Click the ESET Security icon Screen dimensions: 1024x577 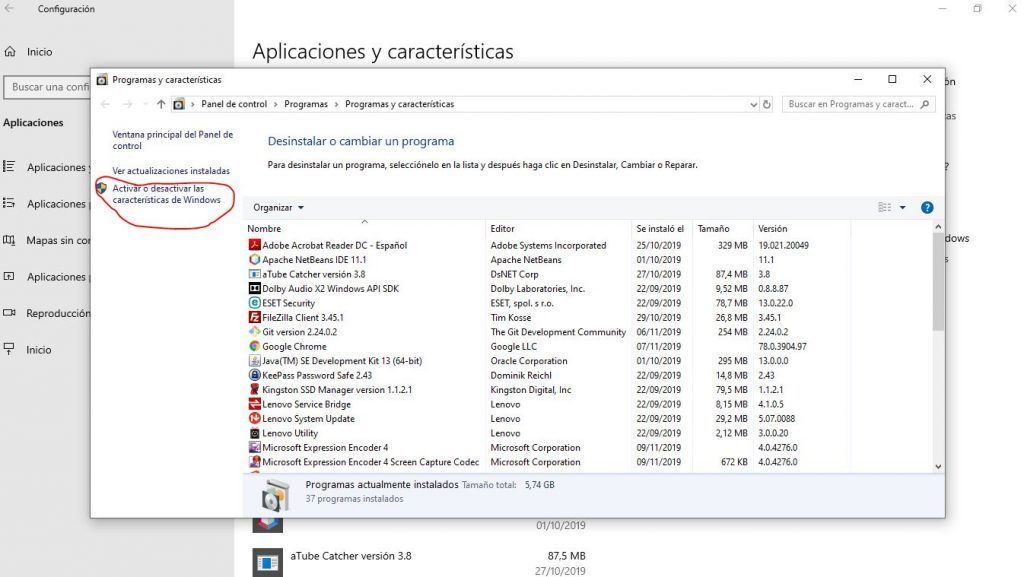255,303
